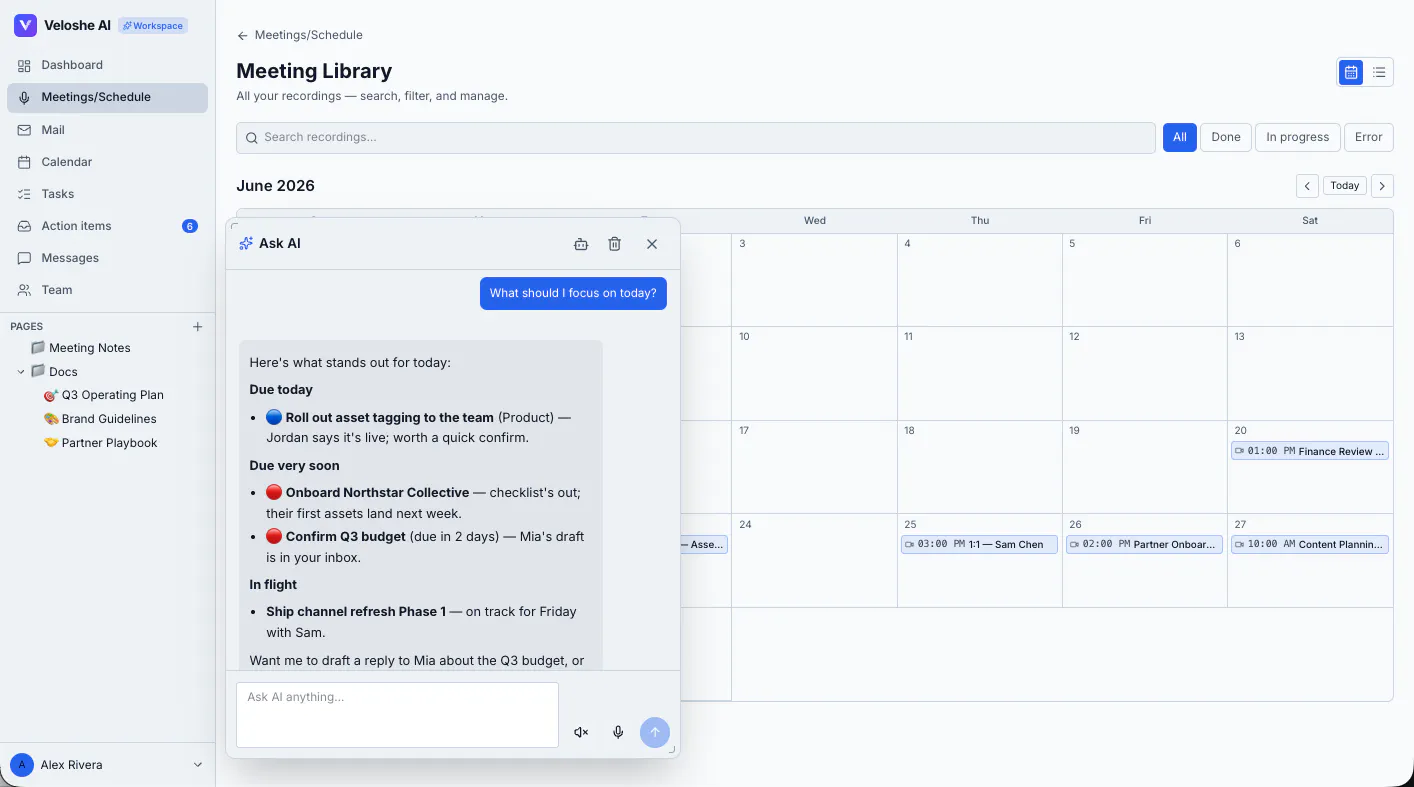Open the Dashboard page from sidebar

pyautogui.click(x=107, y=65)
